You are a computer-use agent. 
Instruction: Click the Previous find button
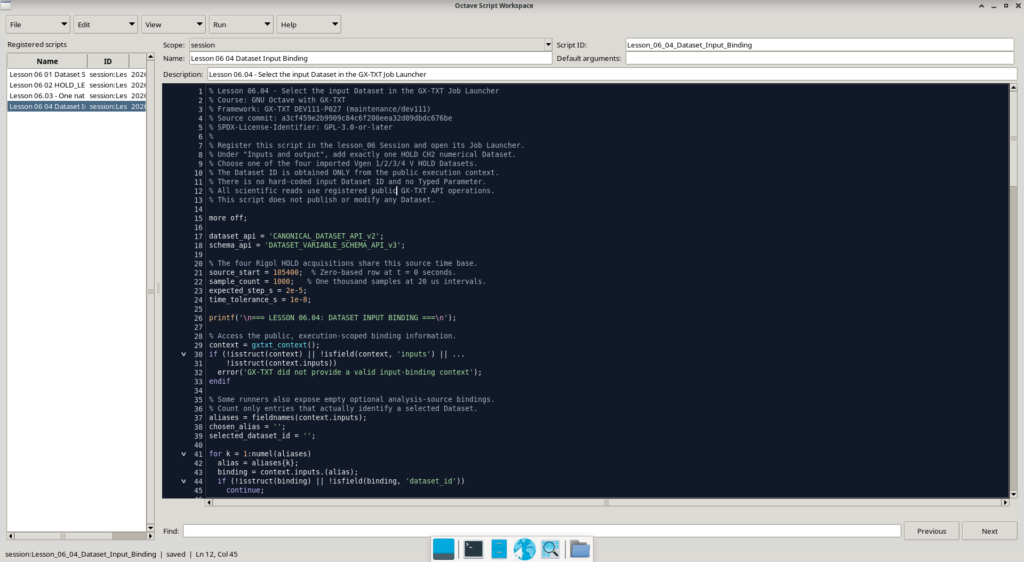931,531
